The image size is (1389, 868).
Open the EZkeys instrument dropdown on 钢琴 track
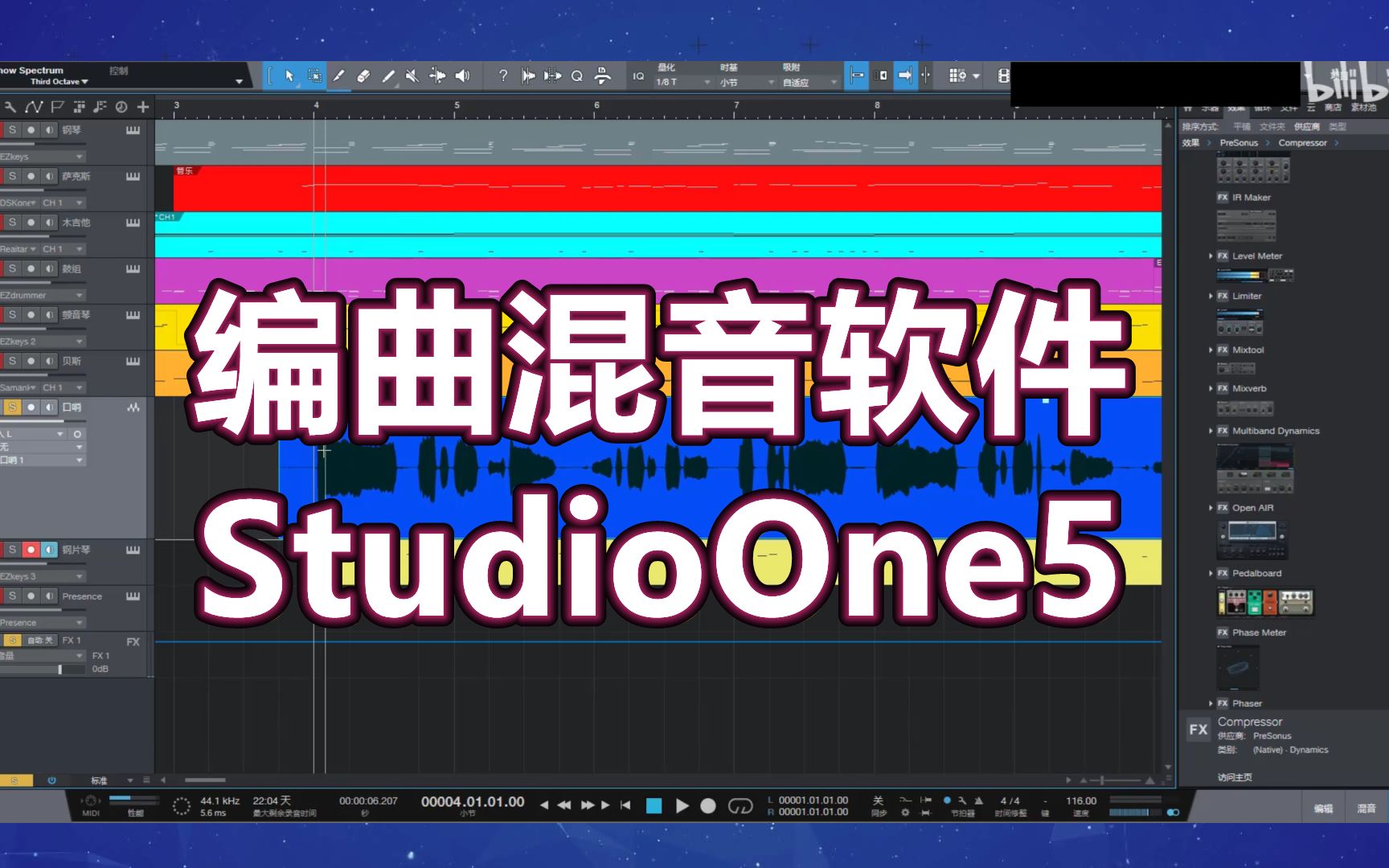point(42,157)
